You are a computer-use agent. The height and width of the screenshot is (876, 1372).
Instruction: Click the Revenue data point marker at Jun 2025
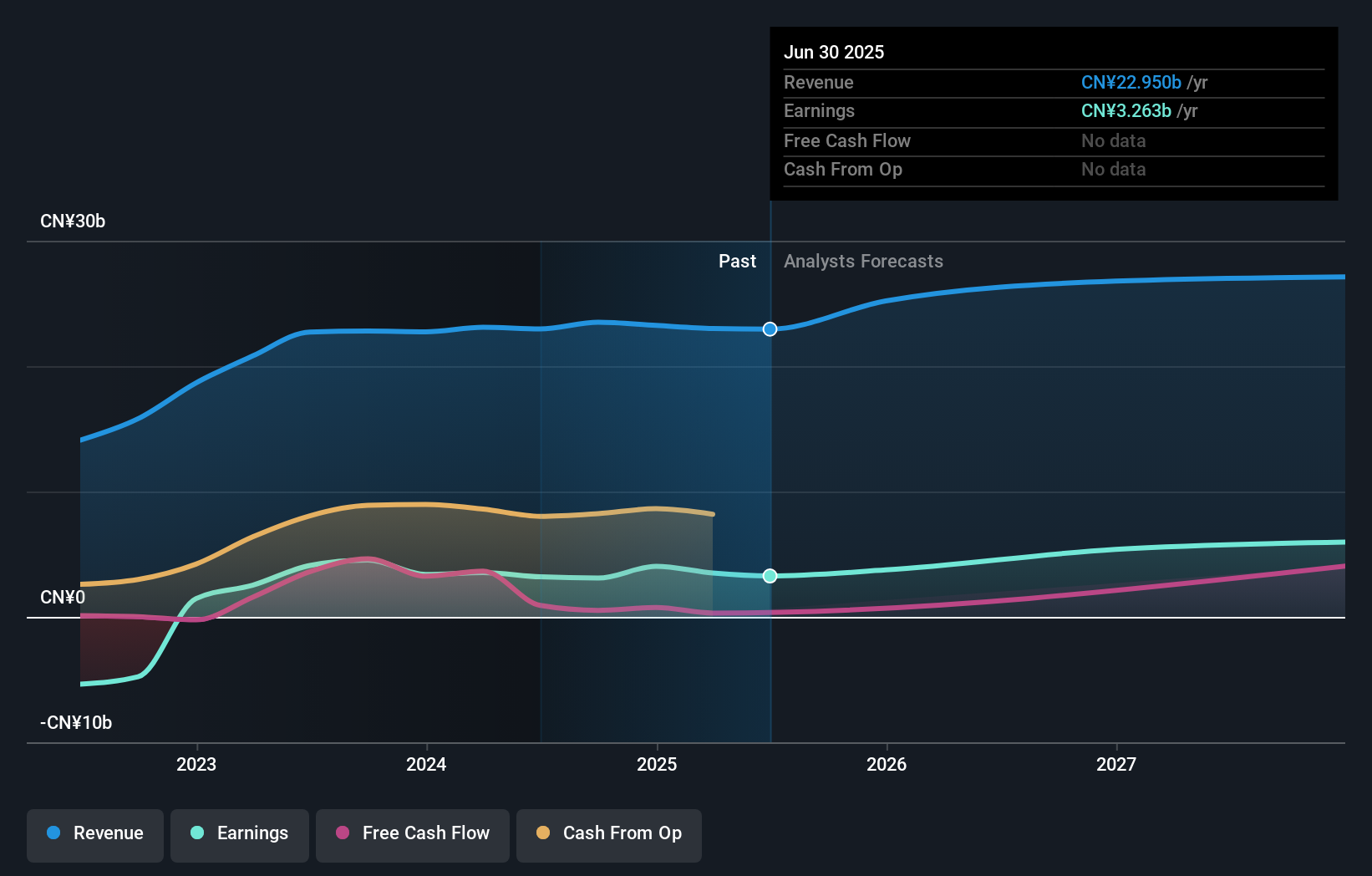(x=770, y=329)
